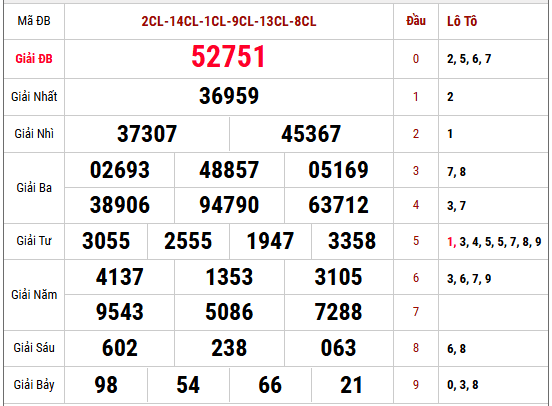Click the Giải Nhì number 37307
552x406 pixels.
pyautogui.click(x=147, y=134)
